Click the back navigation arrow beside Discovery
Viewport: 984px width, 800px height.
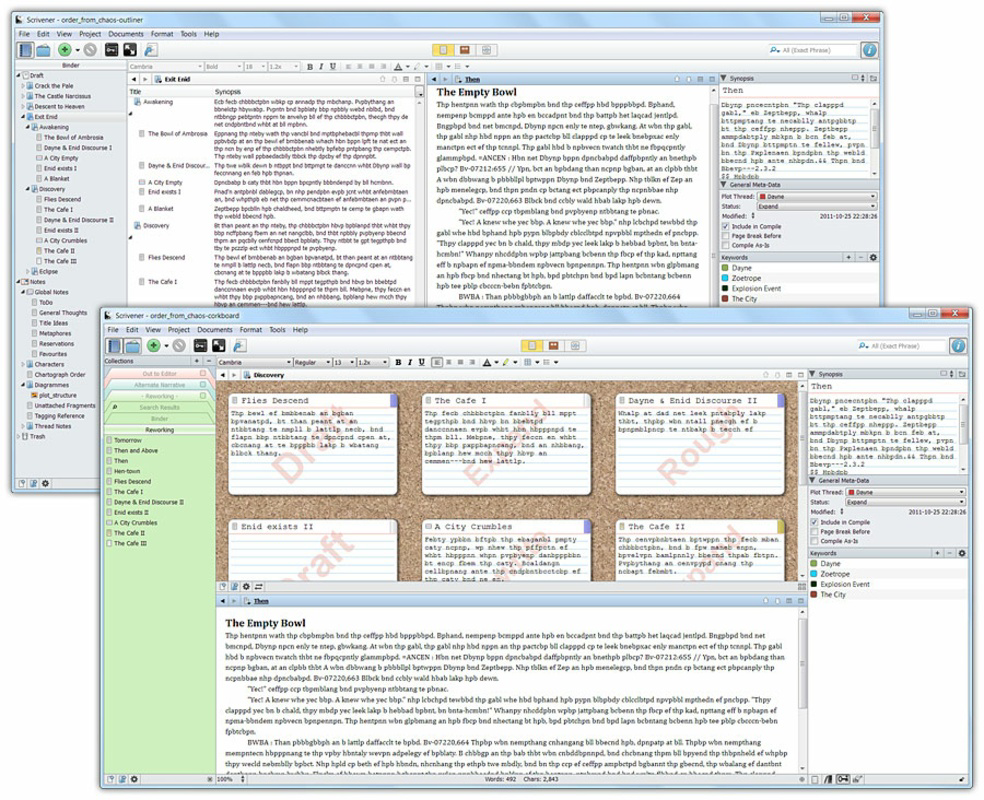tap(222, 375)
